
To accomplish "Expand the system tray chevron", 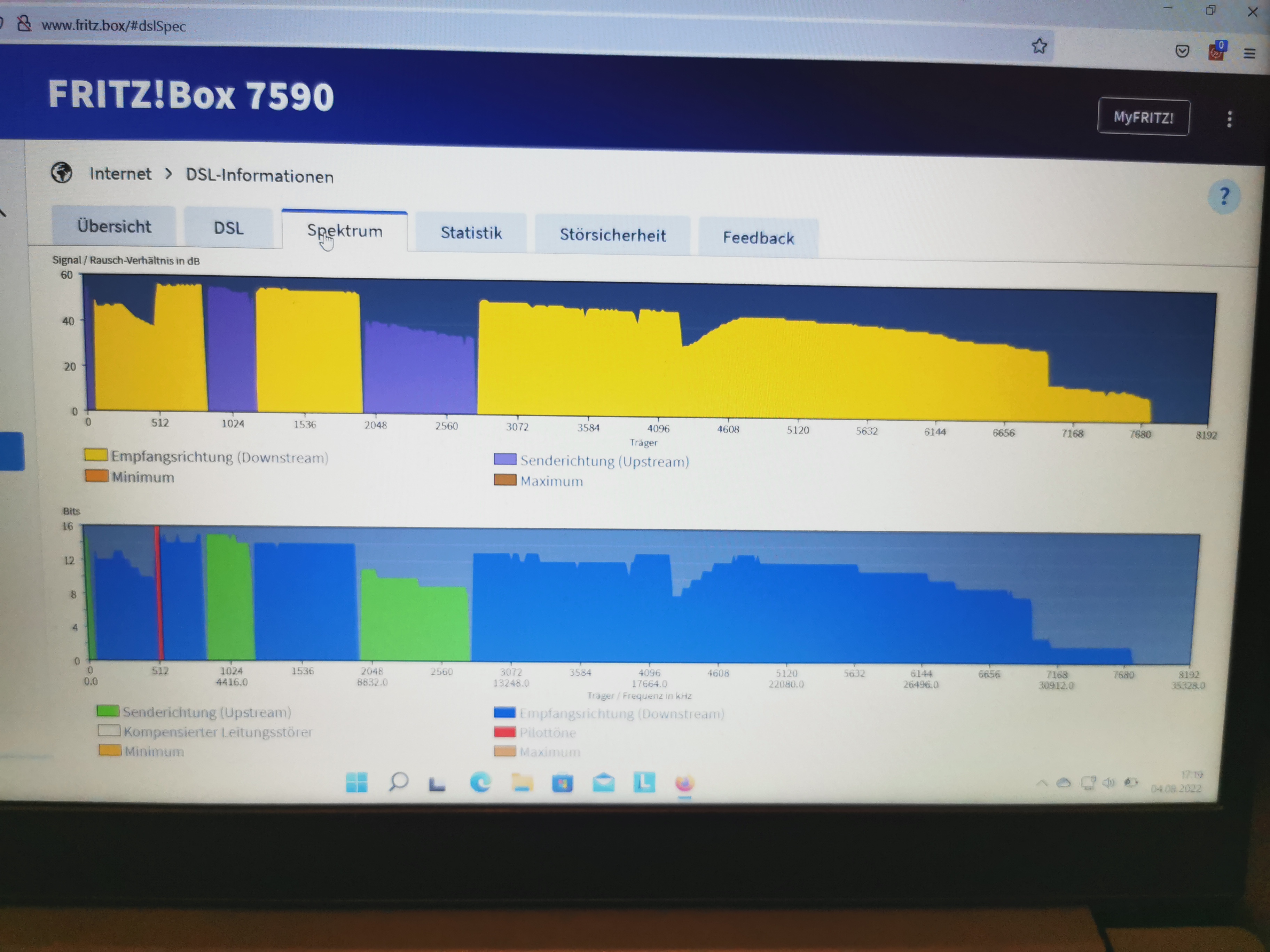I will pos(1042,783).
